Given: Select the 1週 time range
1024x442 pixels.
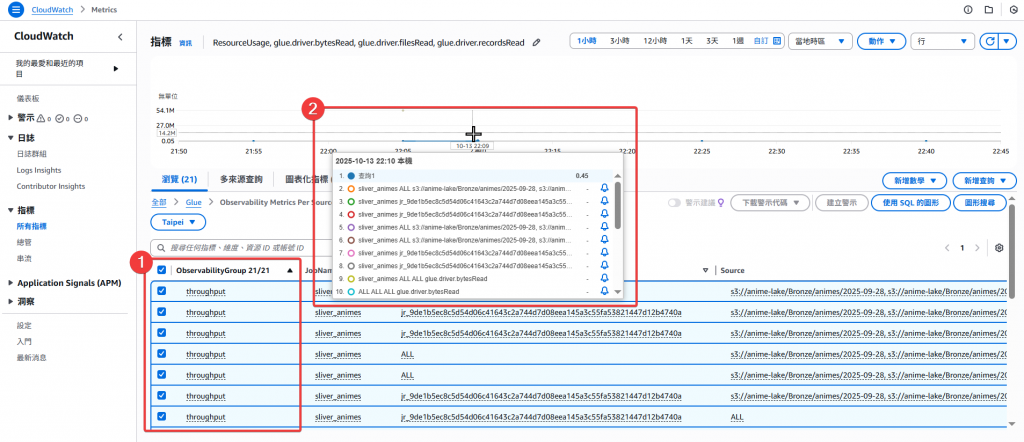Looking at the screenshot, I should click(x=738, y=41).
